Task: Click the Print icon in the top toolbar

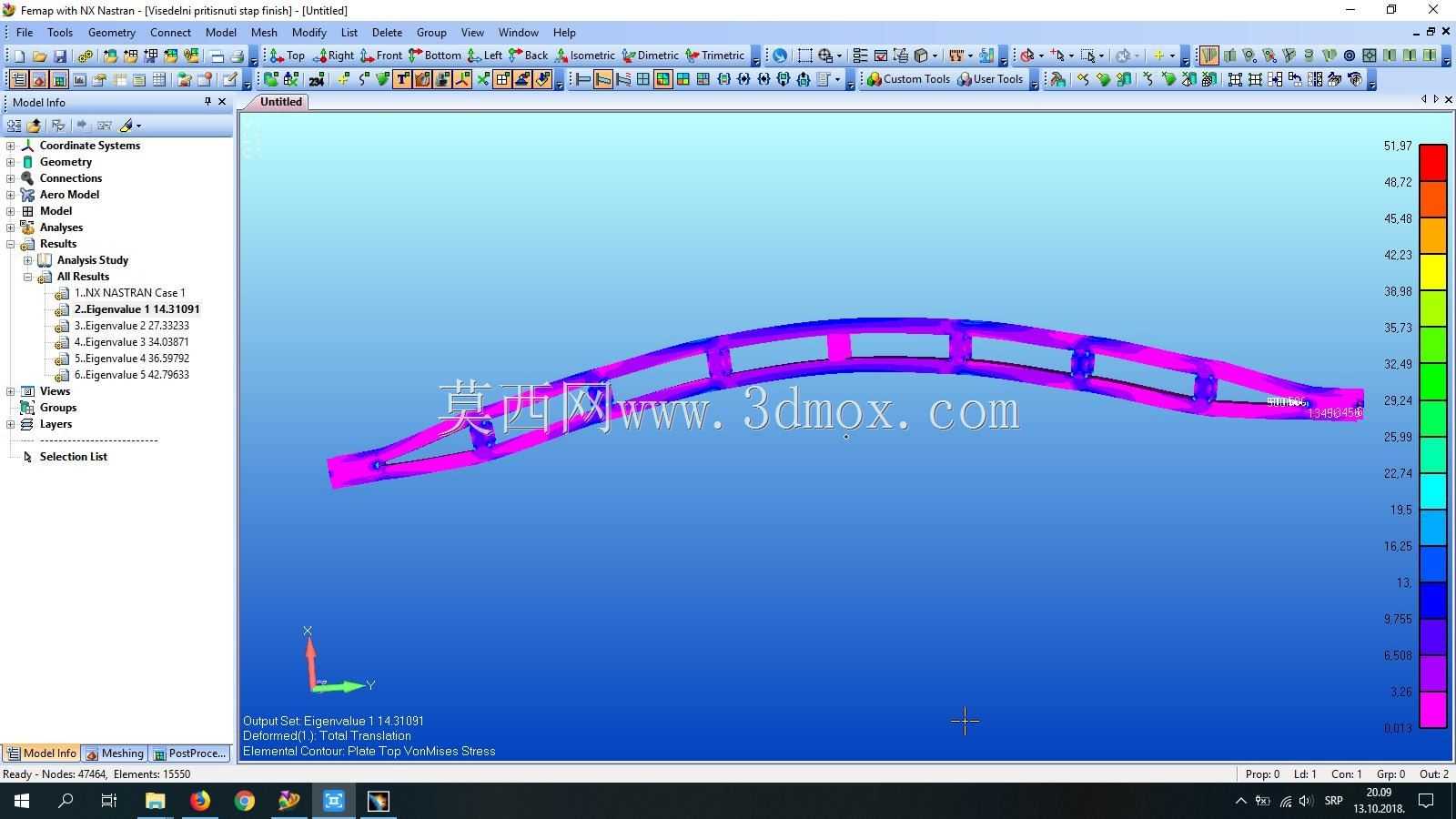Action: [x=237, y=56]
